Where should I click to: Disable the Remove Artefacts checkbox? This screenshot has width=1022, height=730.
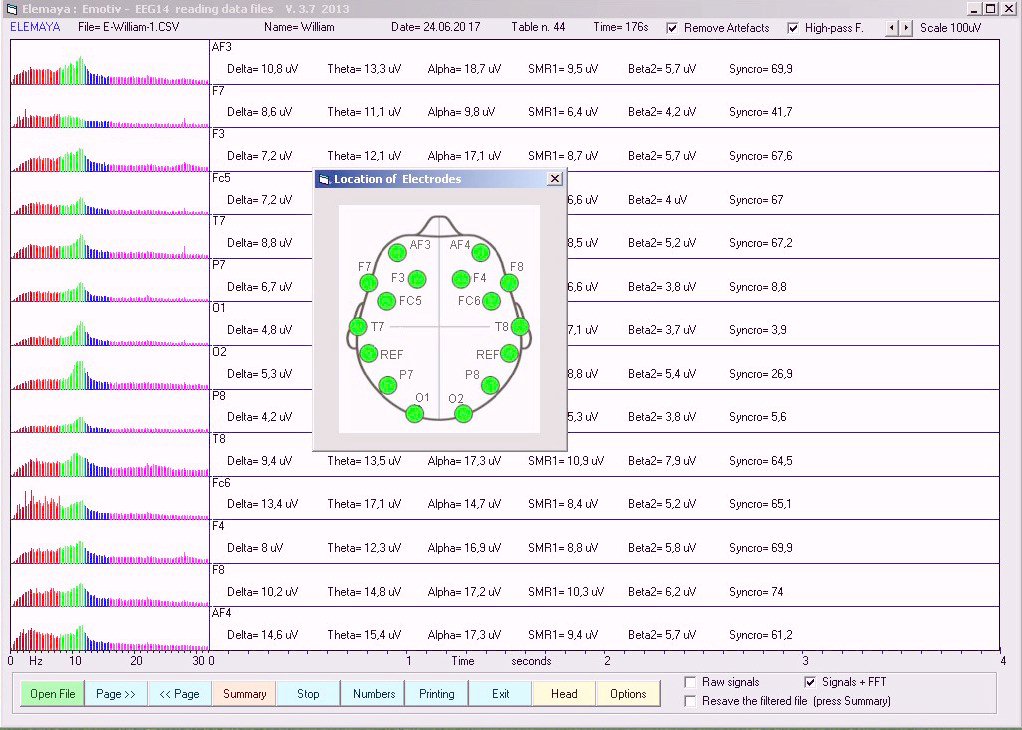point(672,28)
